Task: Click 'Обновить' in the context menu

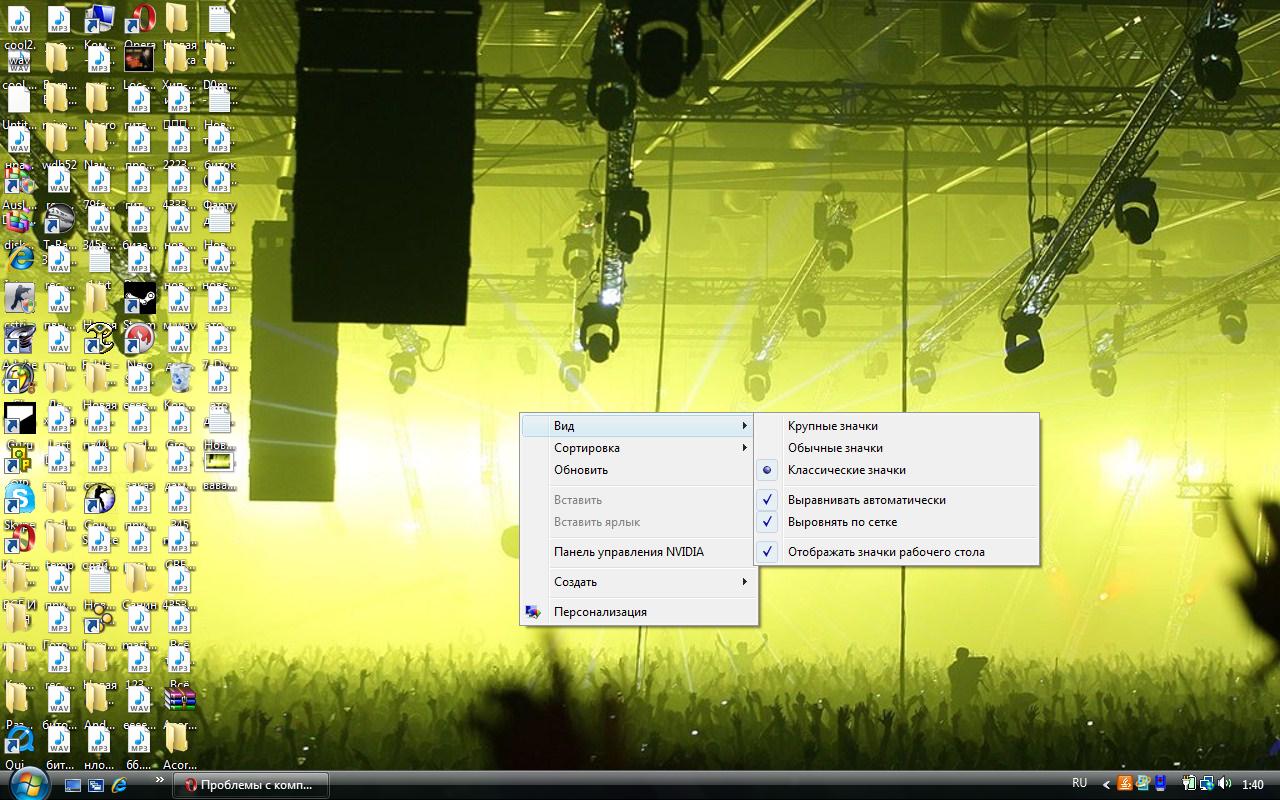Action: [x=638, y=470]
